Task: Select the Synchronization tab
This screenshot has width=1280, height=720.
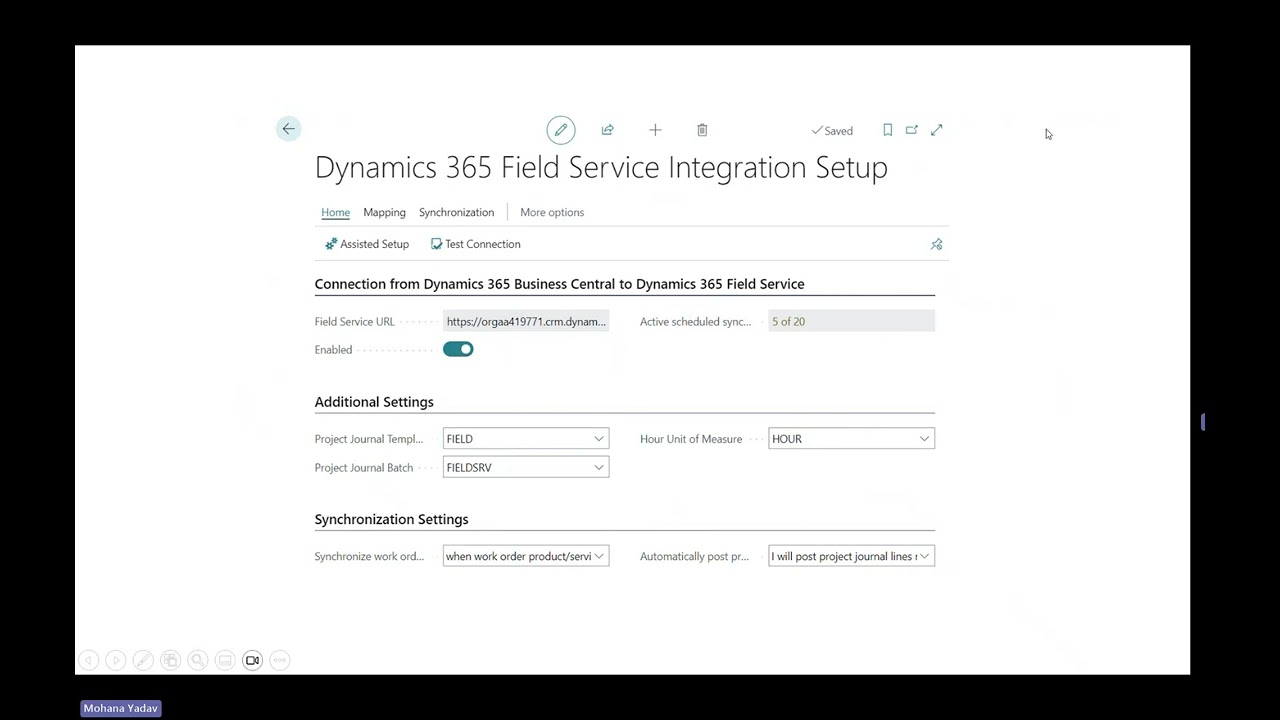Action: click(x=456, y=212)
